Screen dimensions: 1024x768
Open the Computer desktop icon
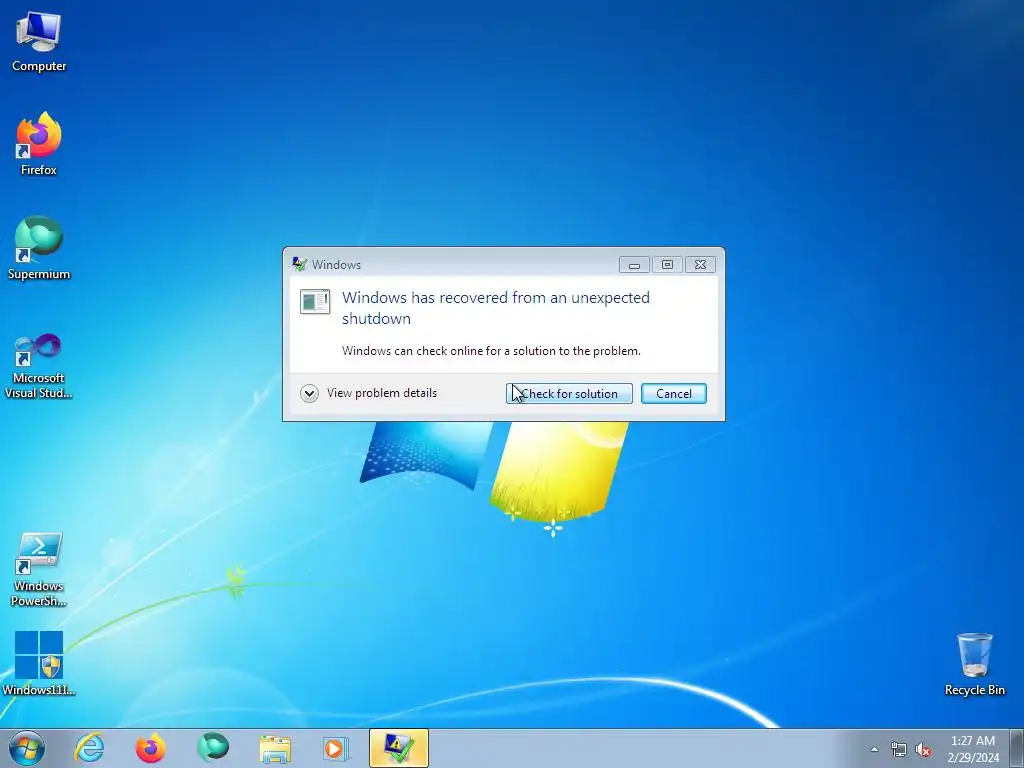(39, 42)
